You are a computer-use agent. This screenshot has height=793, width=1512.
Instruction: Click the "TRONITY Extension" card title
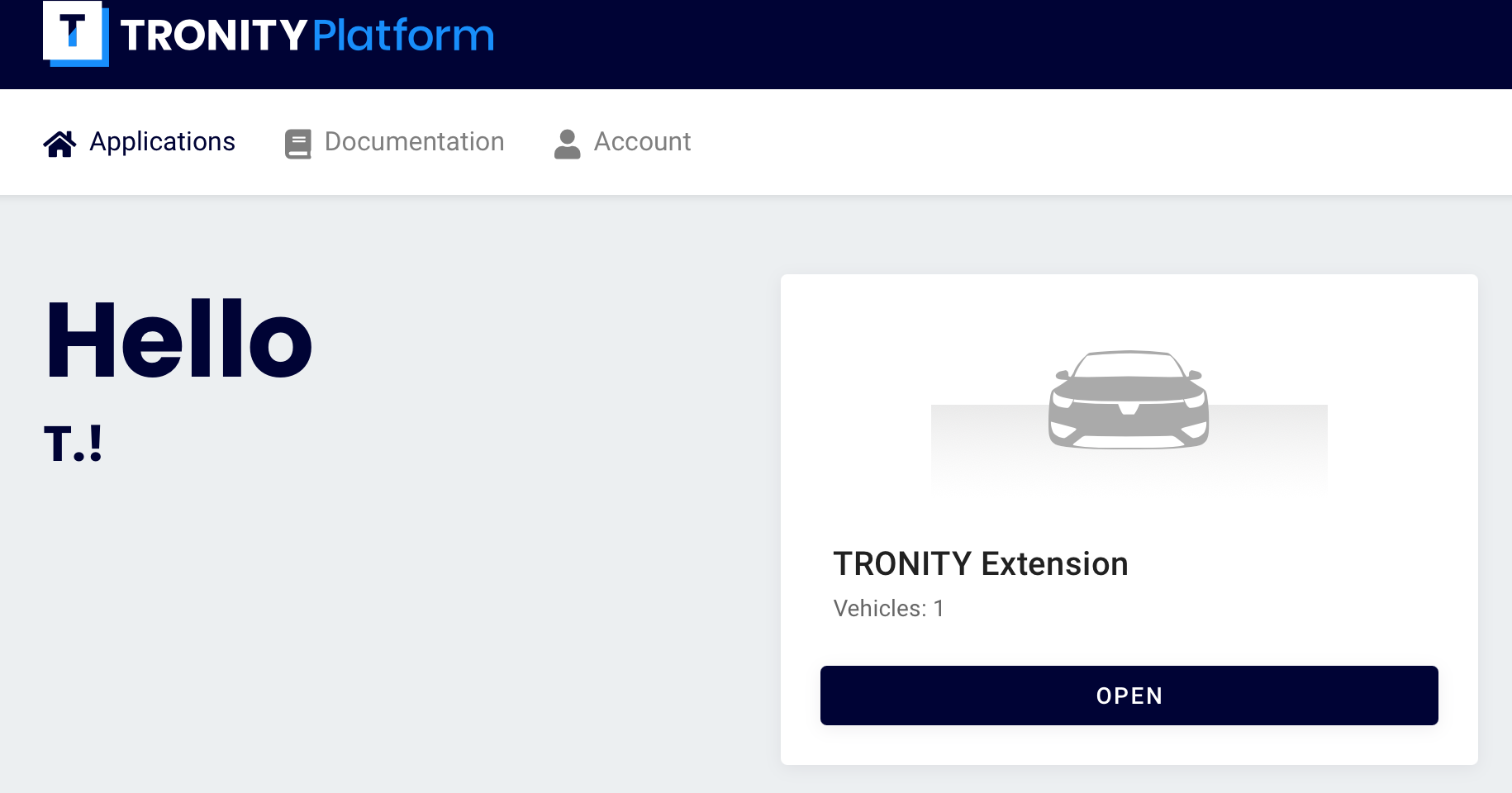pyautogui.click(x=980, y=564)
